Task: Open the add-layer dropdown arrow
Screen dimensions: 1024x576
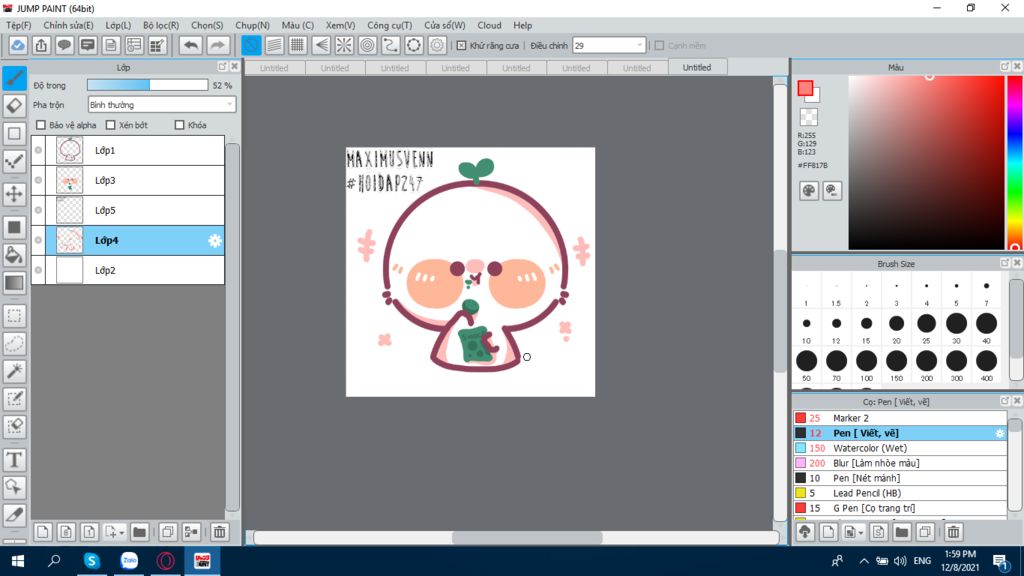Action: tap(121, 533)
